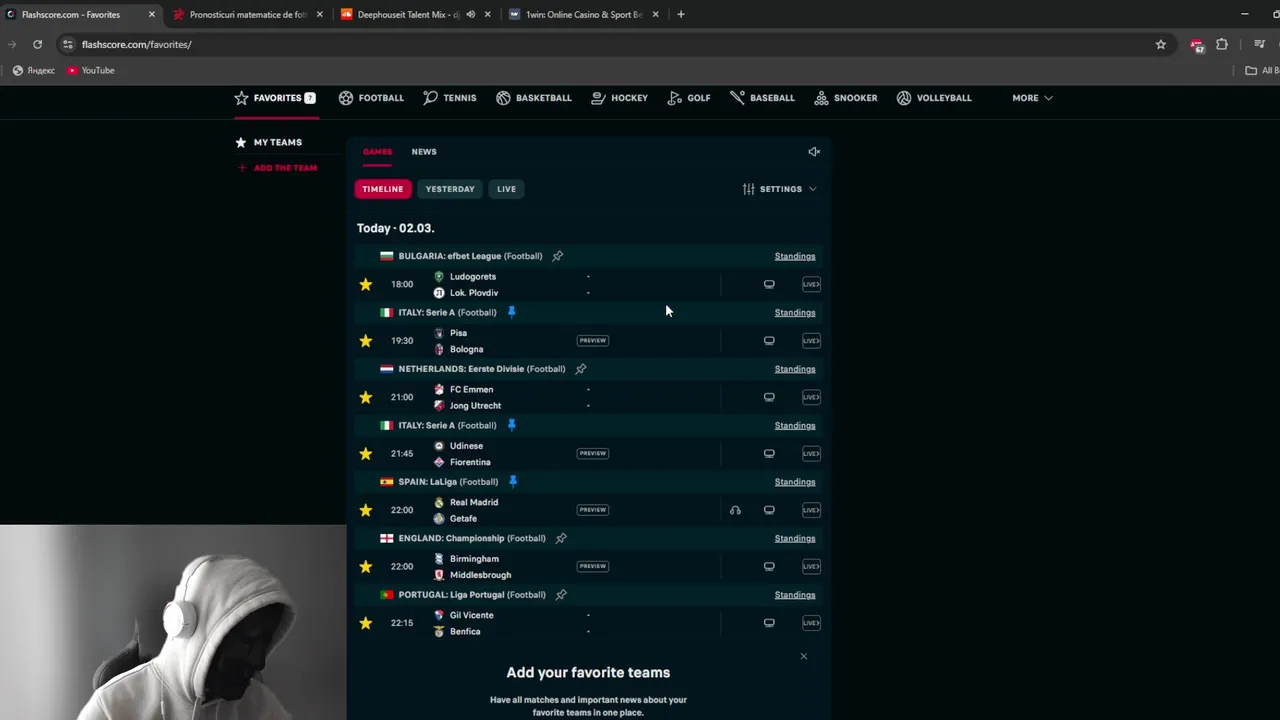Select the Live filter
1280x720 pixels.
pyautogui.click(x=507, y=189)
